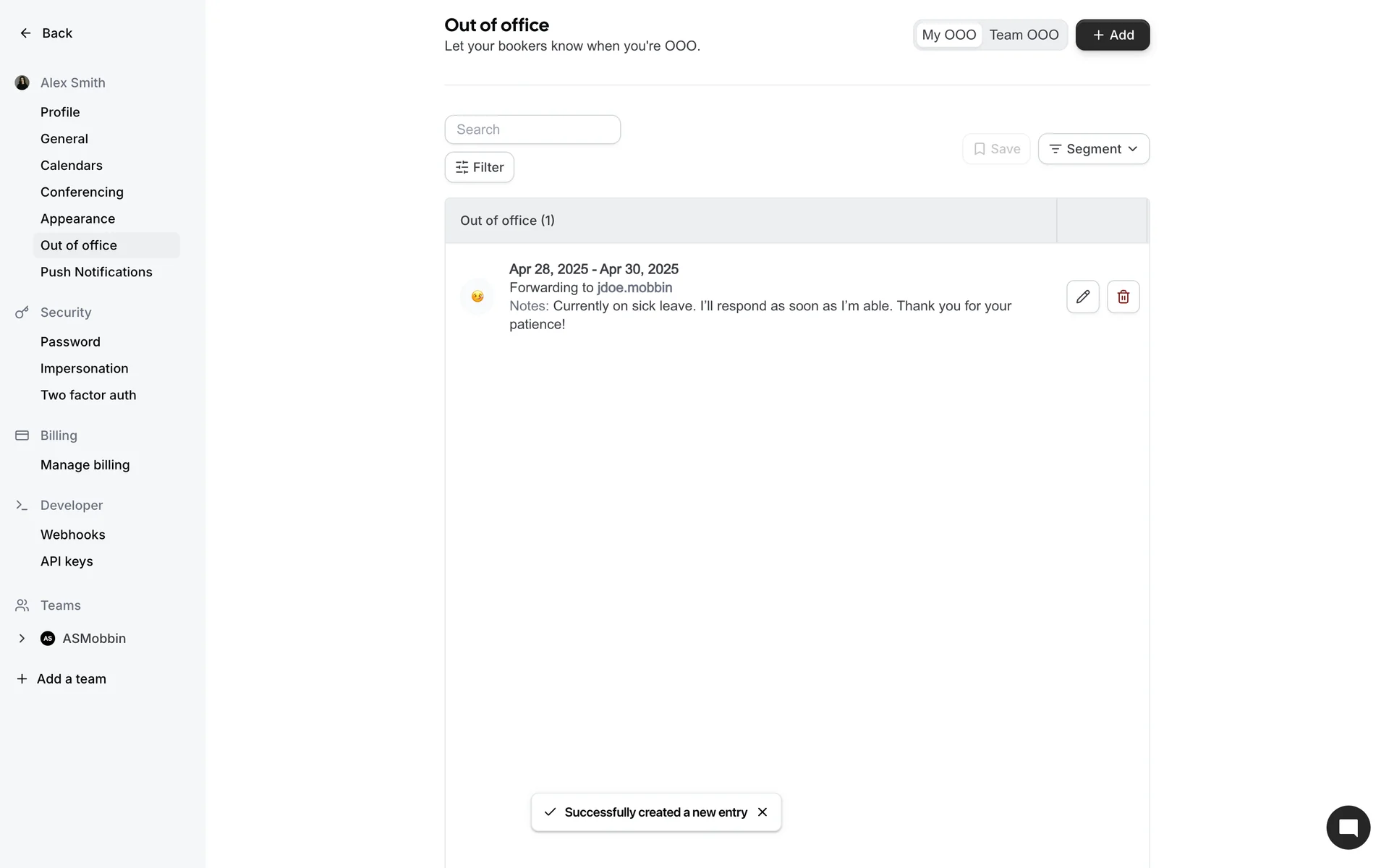The image size is (1389, 868).
Task: Go to the Webhooks menu item
Action: [x=73, y=535]
